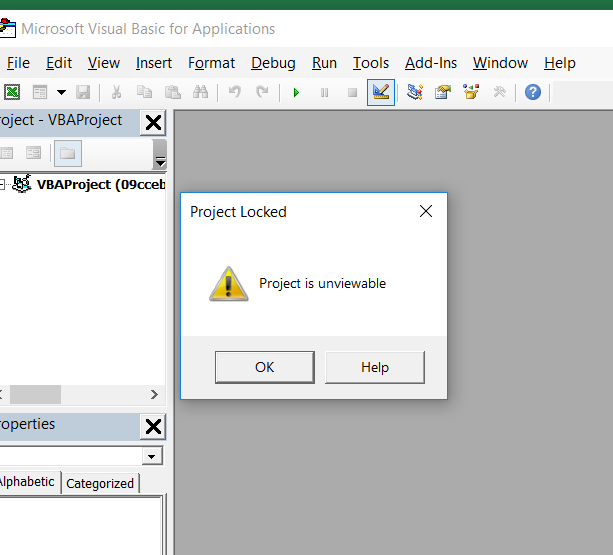613x555 pixels.
Task: Click the Toolbox hammer and wrench icon
Action: tap(499, 92)
